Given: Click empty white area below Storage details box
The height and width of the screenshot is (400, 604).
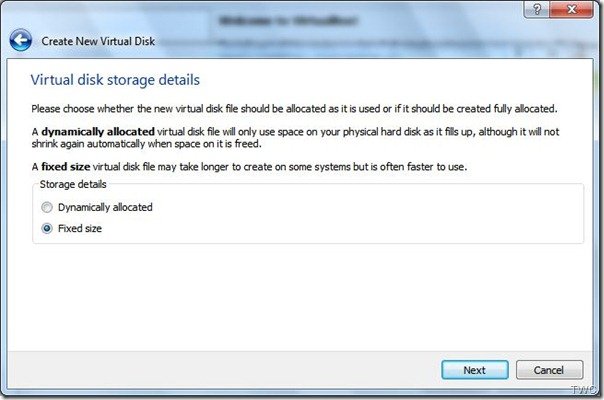Looking at the screenshot, I should [x=300, y=297].
